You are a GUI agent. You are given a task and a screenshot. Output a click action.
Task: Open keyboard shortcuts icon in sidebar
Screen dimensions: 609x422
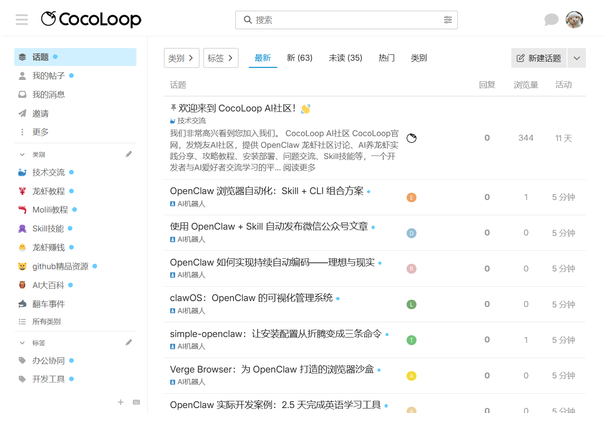136,402
